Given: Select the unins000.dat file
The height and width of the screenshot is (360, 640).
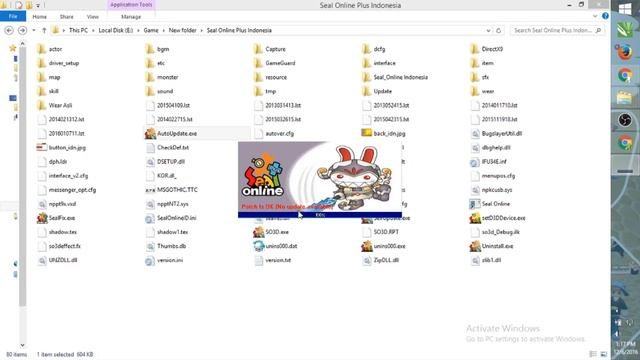Looking at the screenshot, I should (x=276, y=246).
